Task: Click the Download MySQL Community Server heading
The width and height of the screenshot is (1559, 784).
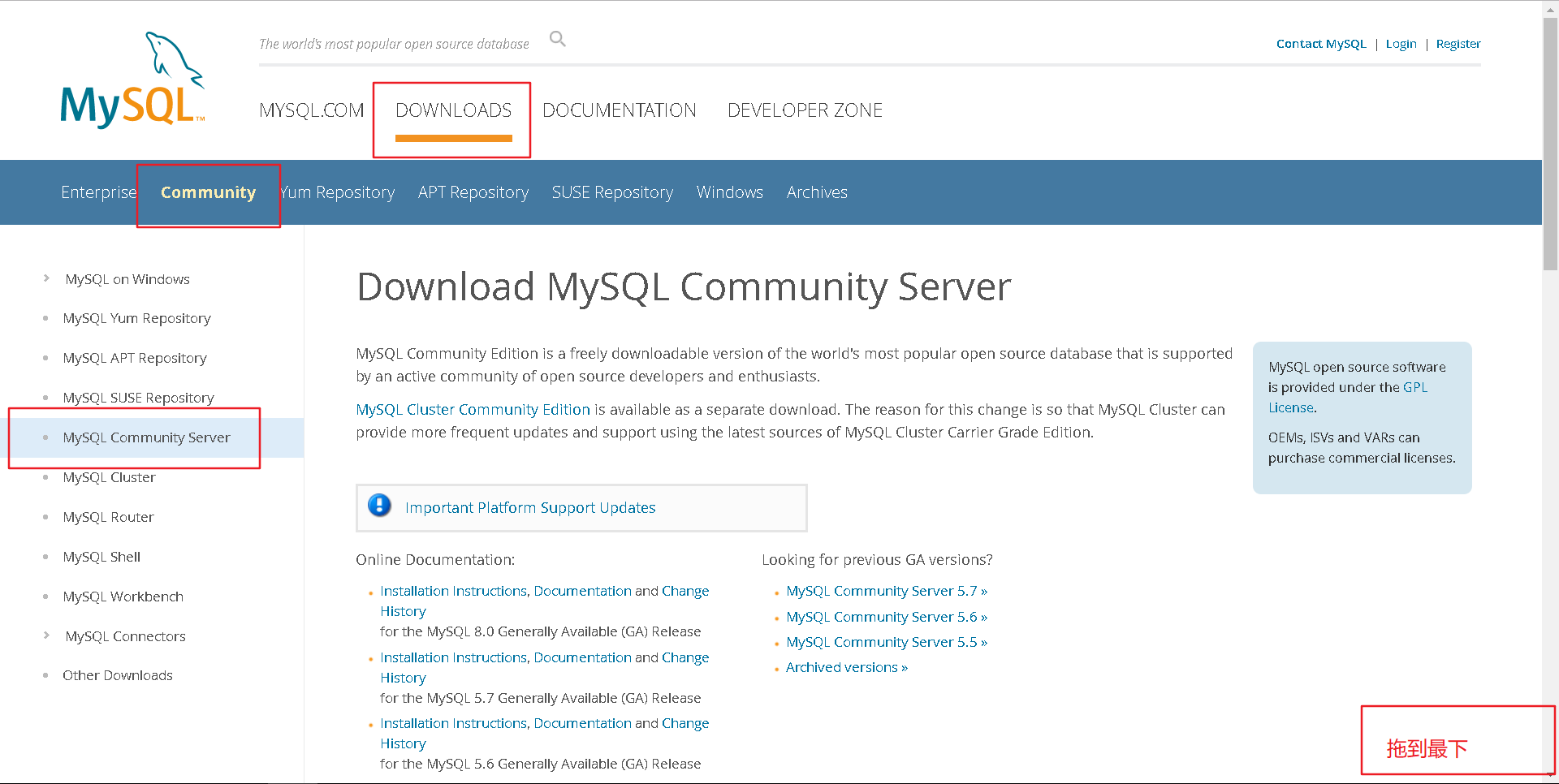Action: point(684,287)
